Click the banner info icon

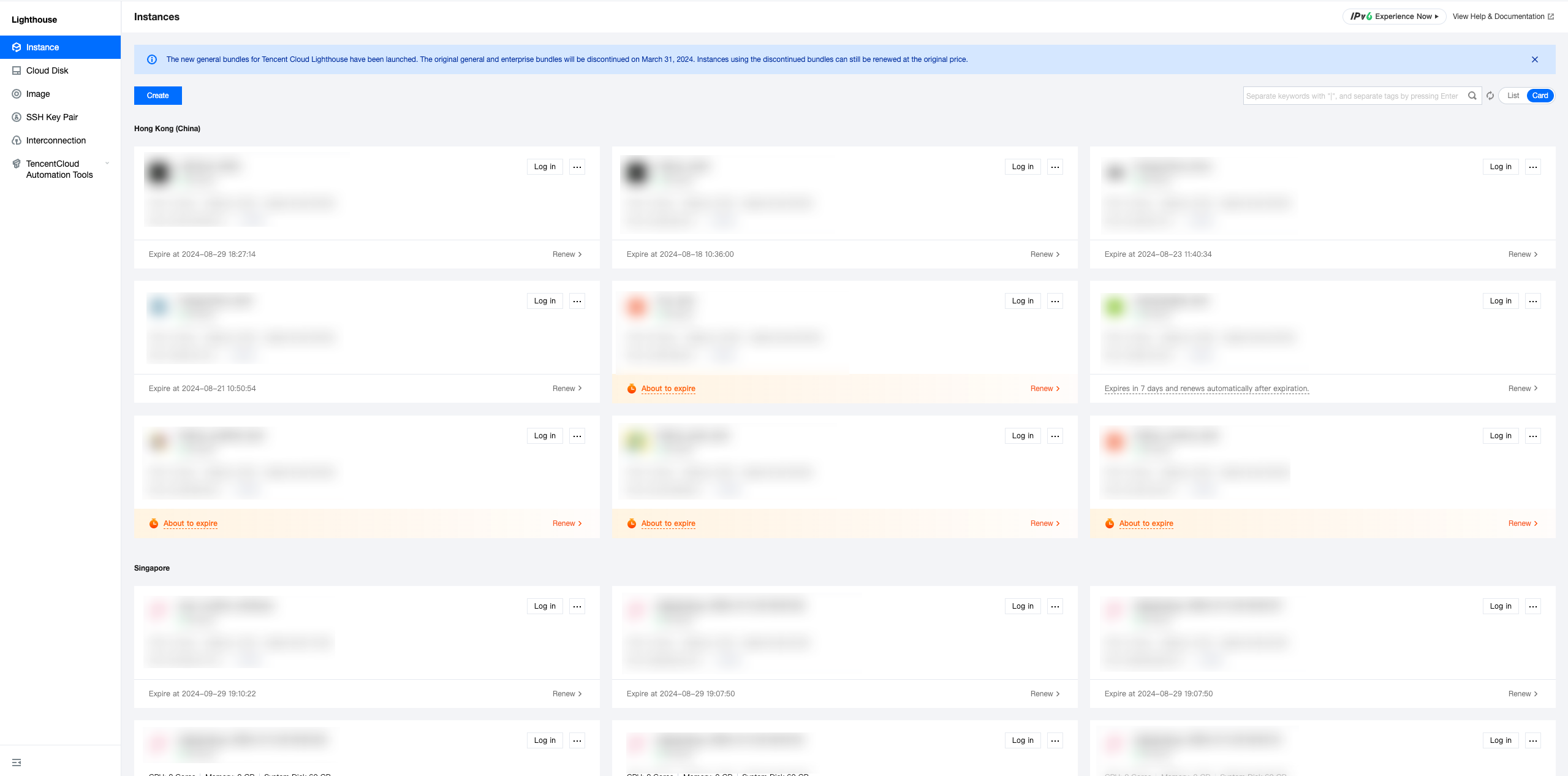coord(152,59)
